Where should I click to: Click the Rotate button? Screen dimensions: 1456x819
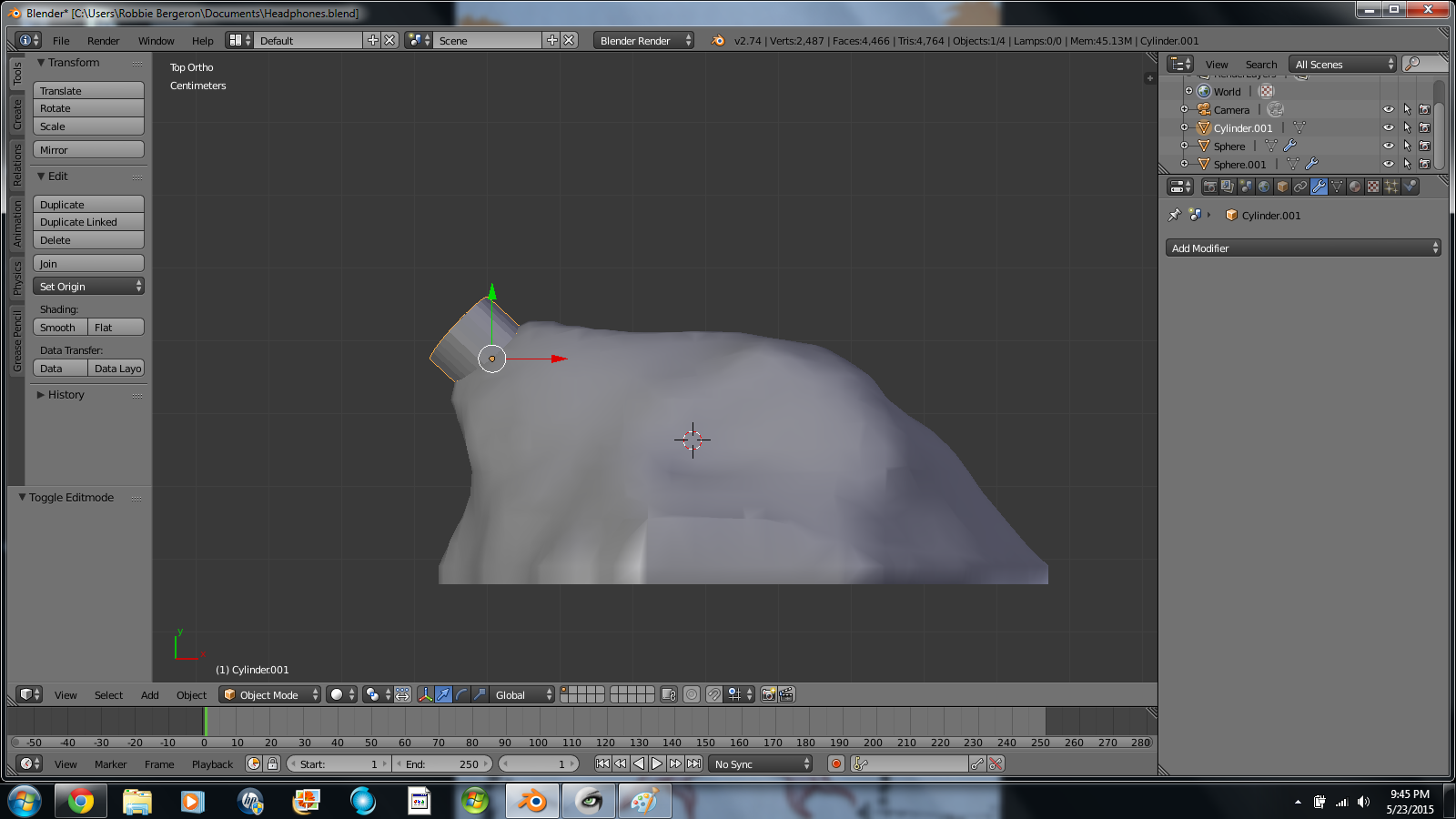(x=88, y=108)
